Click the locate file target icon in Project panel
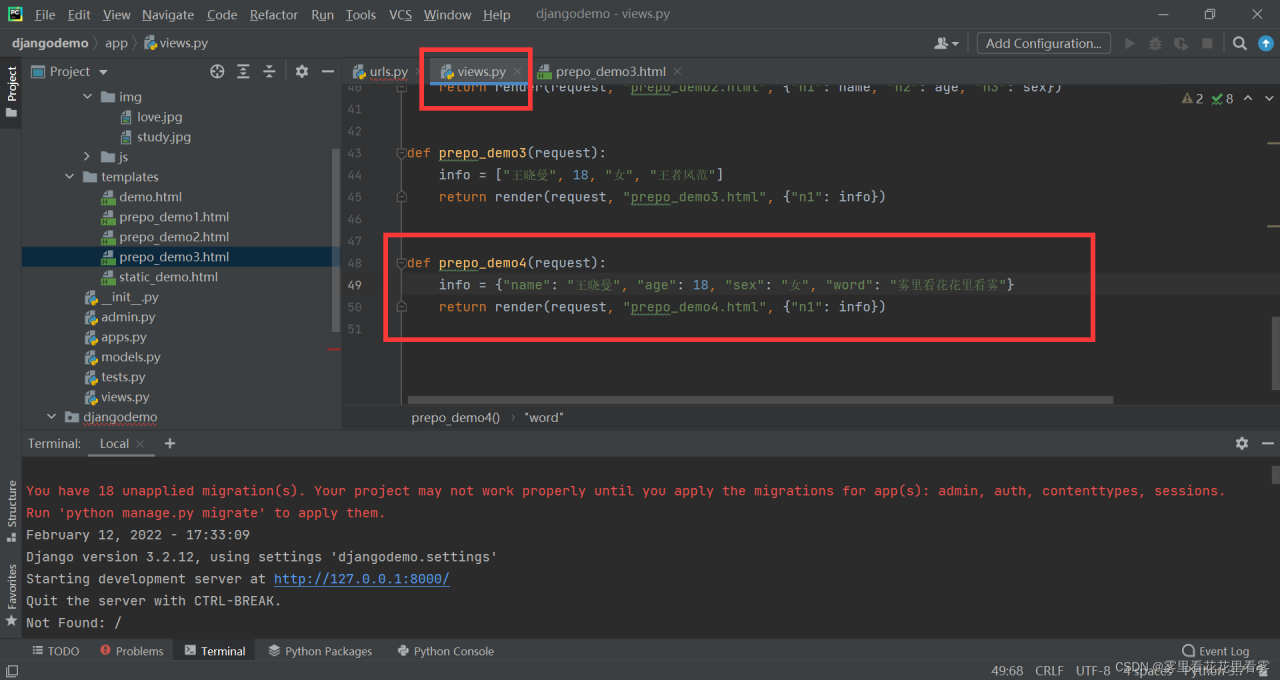1280x680 pixels. [217, 71]
